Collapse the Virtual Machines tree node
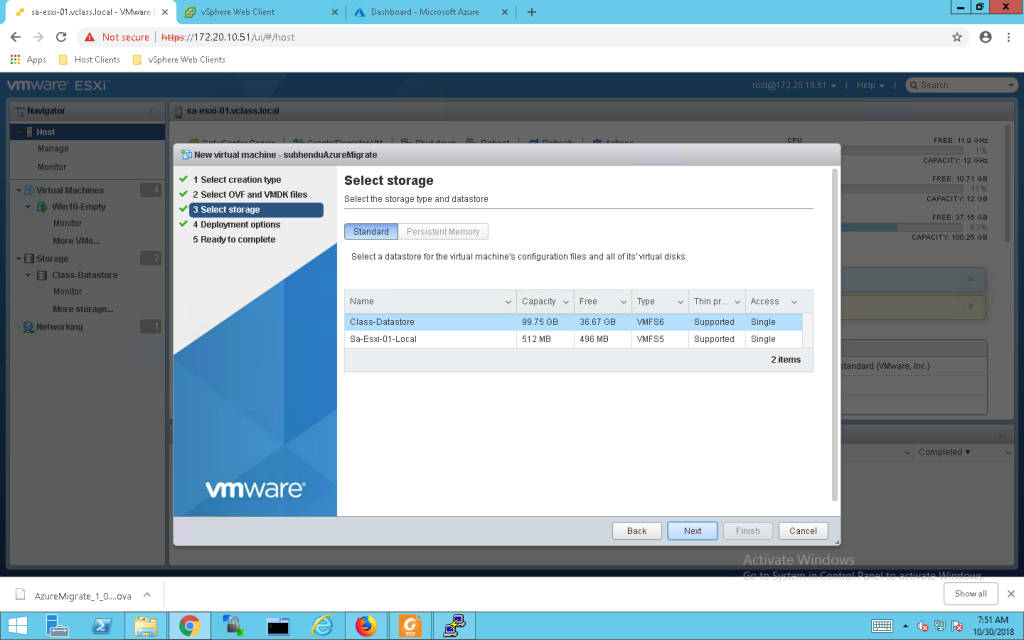Screen dimensions: 1024x640 pyautogui.click(x=18, y=190)
